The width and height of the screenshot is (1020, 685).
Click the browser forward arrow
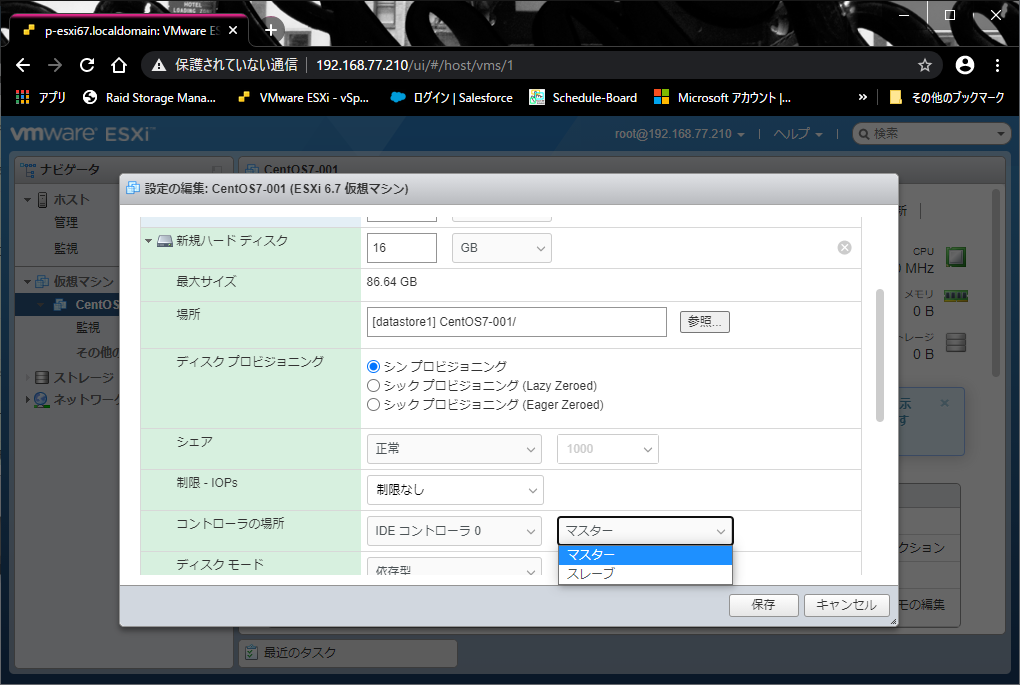pyautogui.click(x=55, y=65)
